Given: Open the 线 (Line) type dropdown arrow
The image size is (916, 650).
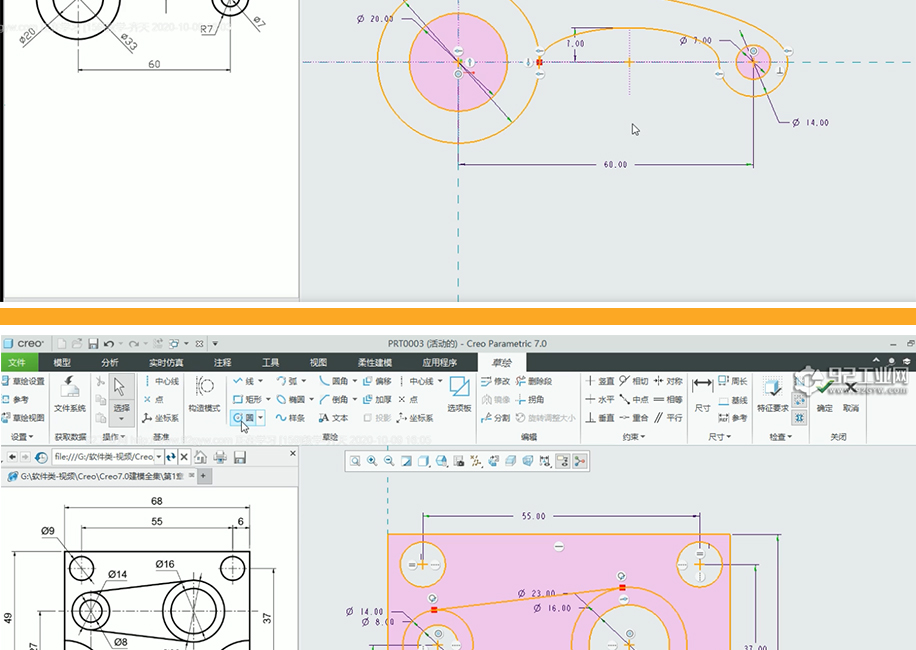Looking at the screenshot, I should 261,381.
